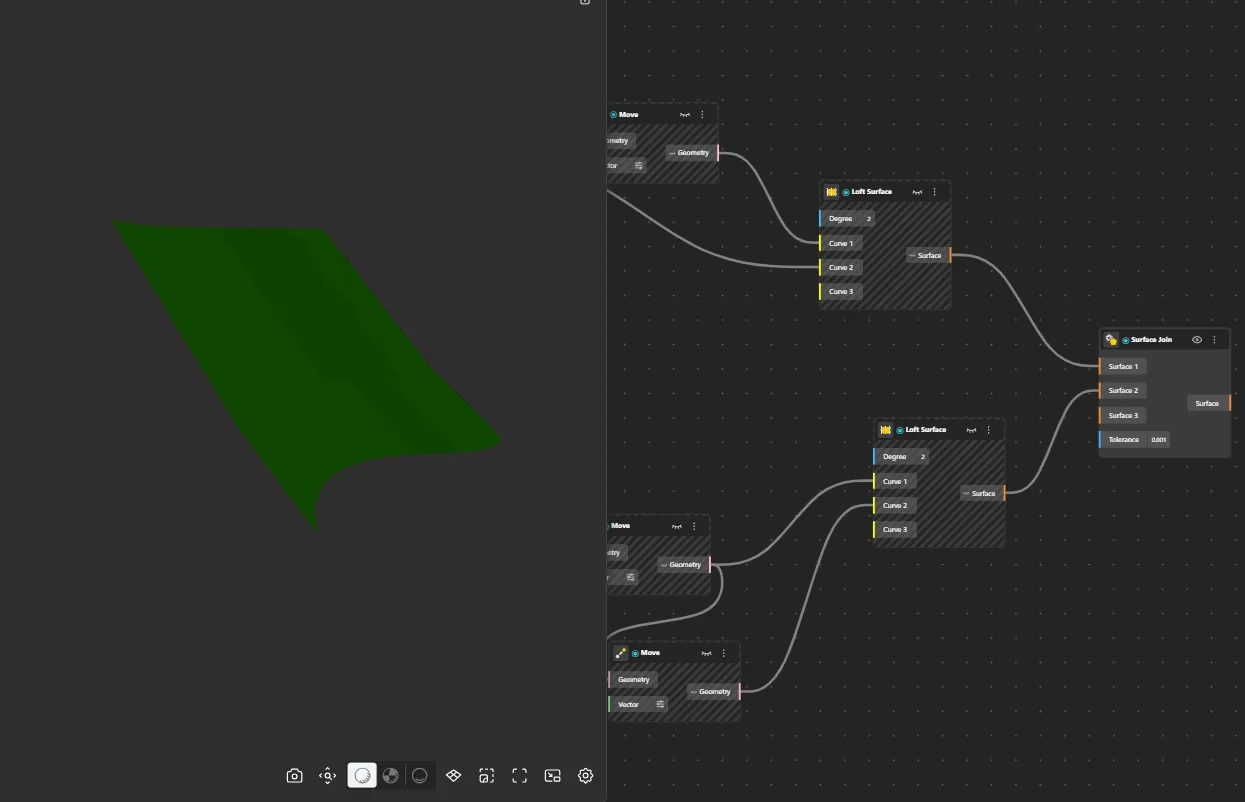Click Curve 1 on Loft Surface feeding Surface 2
The image size is (1245, 802).
click(x=894, y=481)
